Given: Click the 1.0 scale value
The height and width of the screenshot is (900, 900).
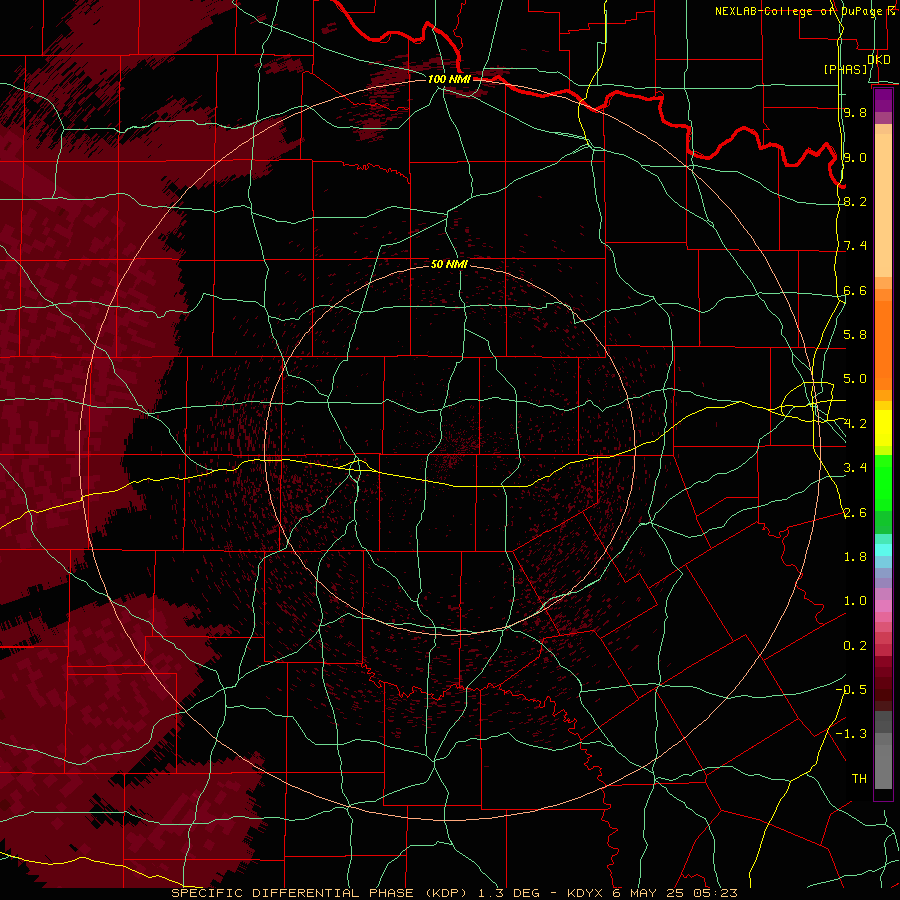Looking at the screenshot, I should click(855, 601).
